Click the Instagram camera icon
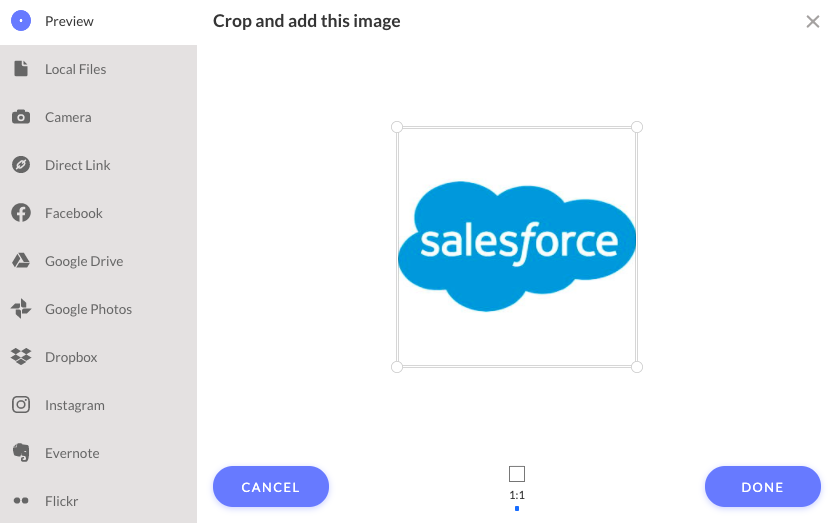The height and width of the screenshot is (523, 835). [x=21, y=405]
